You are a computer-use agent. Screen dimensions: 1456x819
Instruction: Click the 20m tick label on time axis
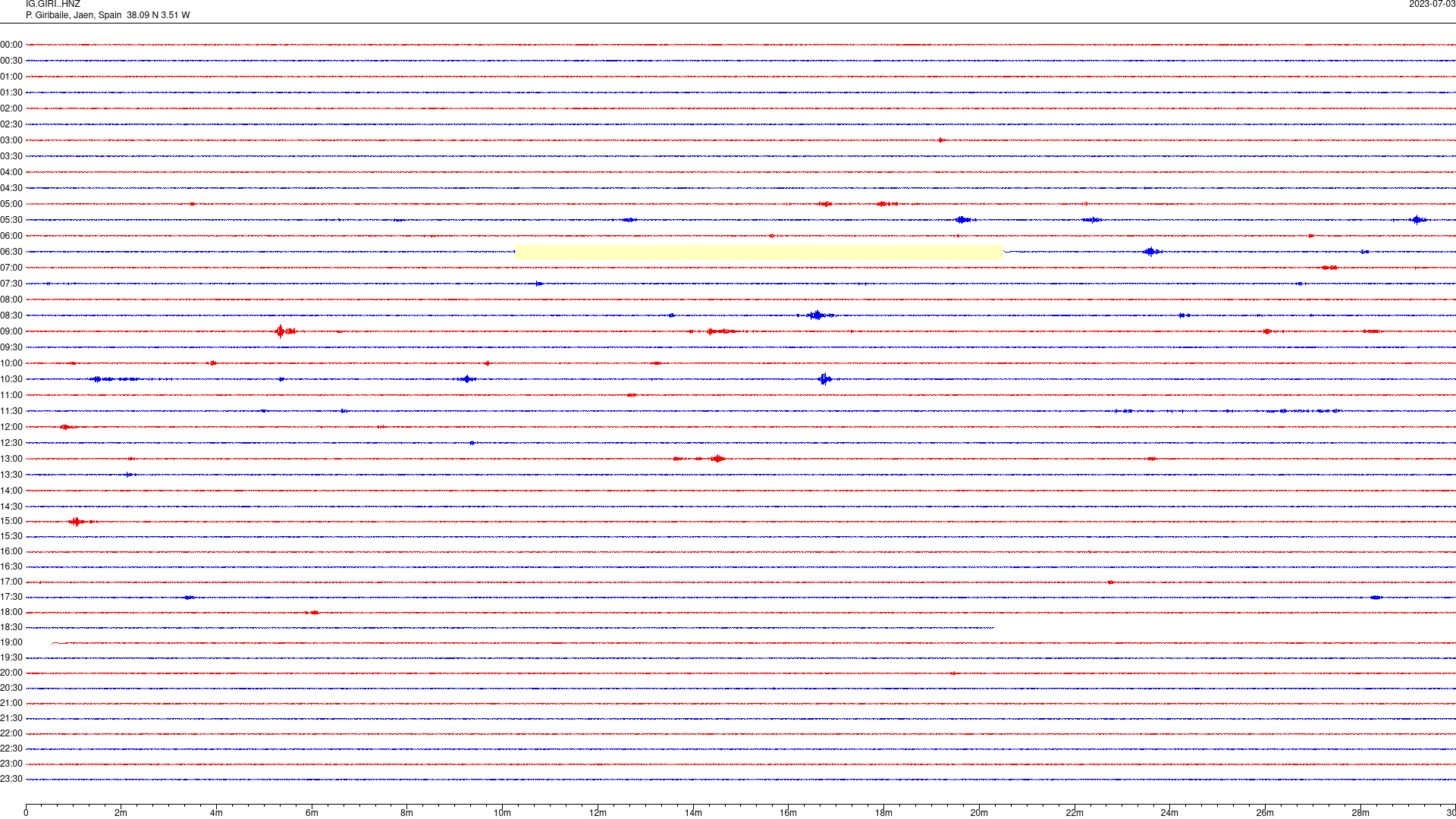click(979, 813)
